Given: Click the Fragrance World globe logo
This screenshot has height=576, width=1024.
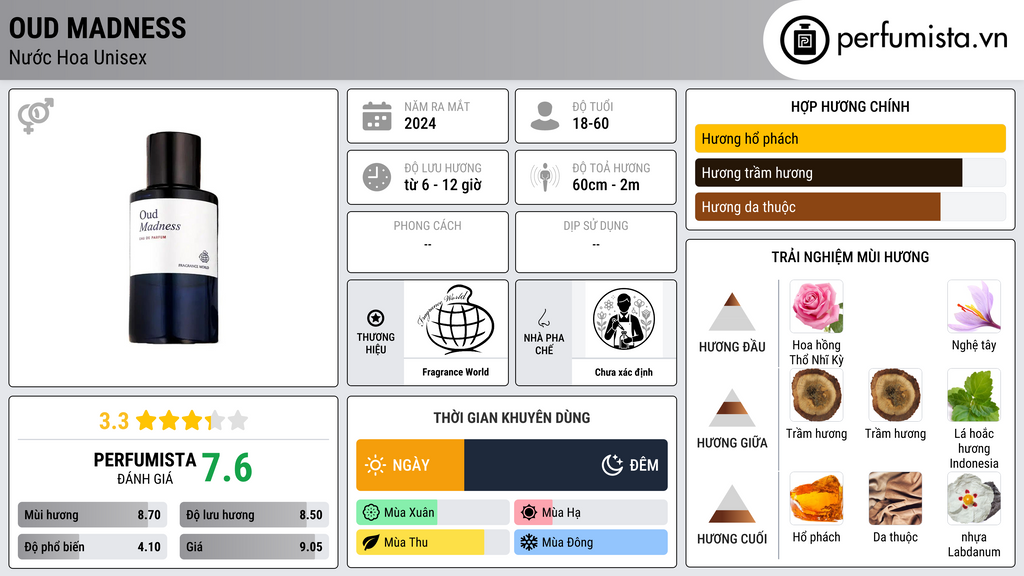Looking at the screenshot, I should click(456, 320).
